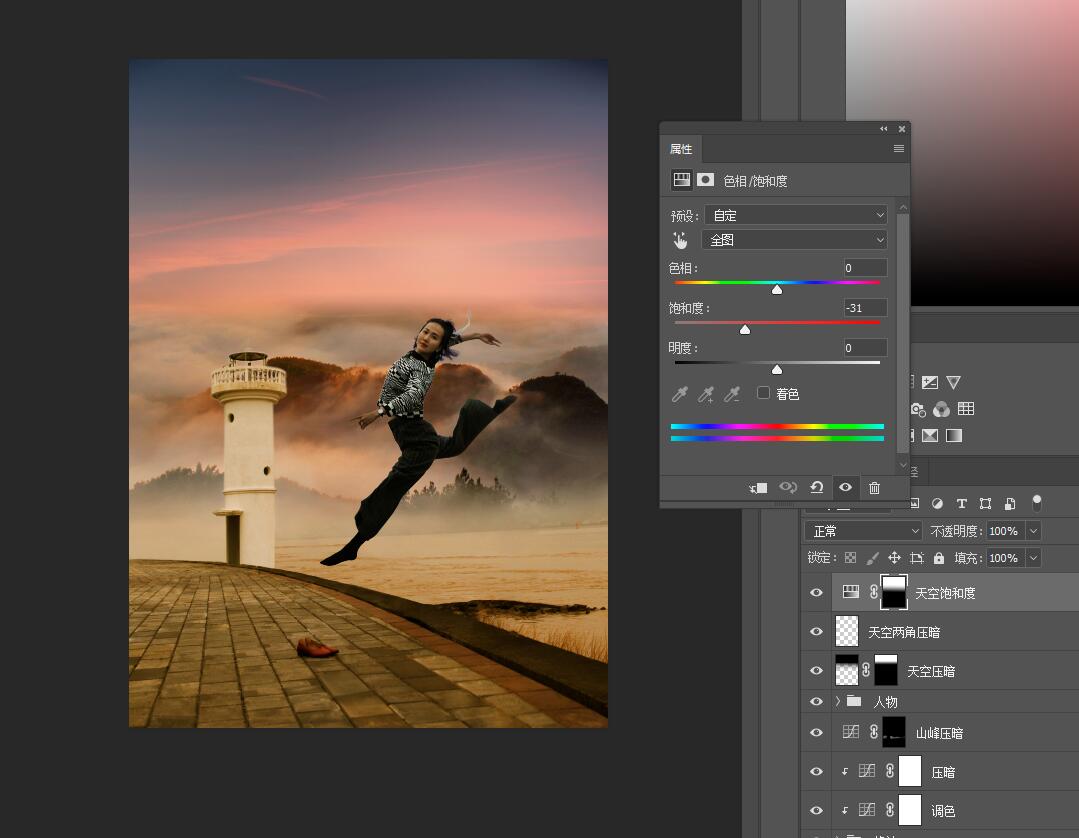Open the 全图 channel range dropdown
1079x838 pixels.
[794, 239]
